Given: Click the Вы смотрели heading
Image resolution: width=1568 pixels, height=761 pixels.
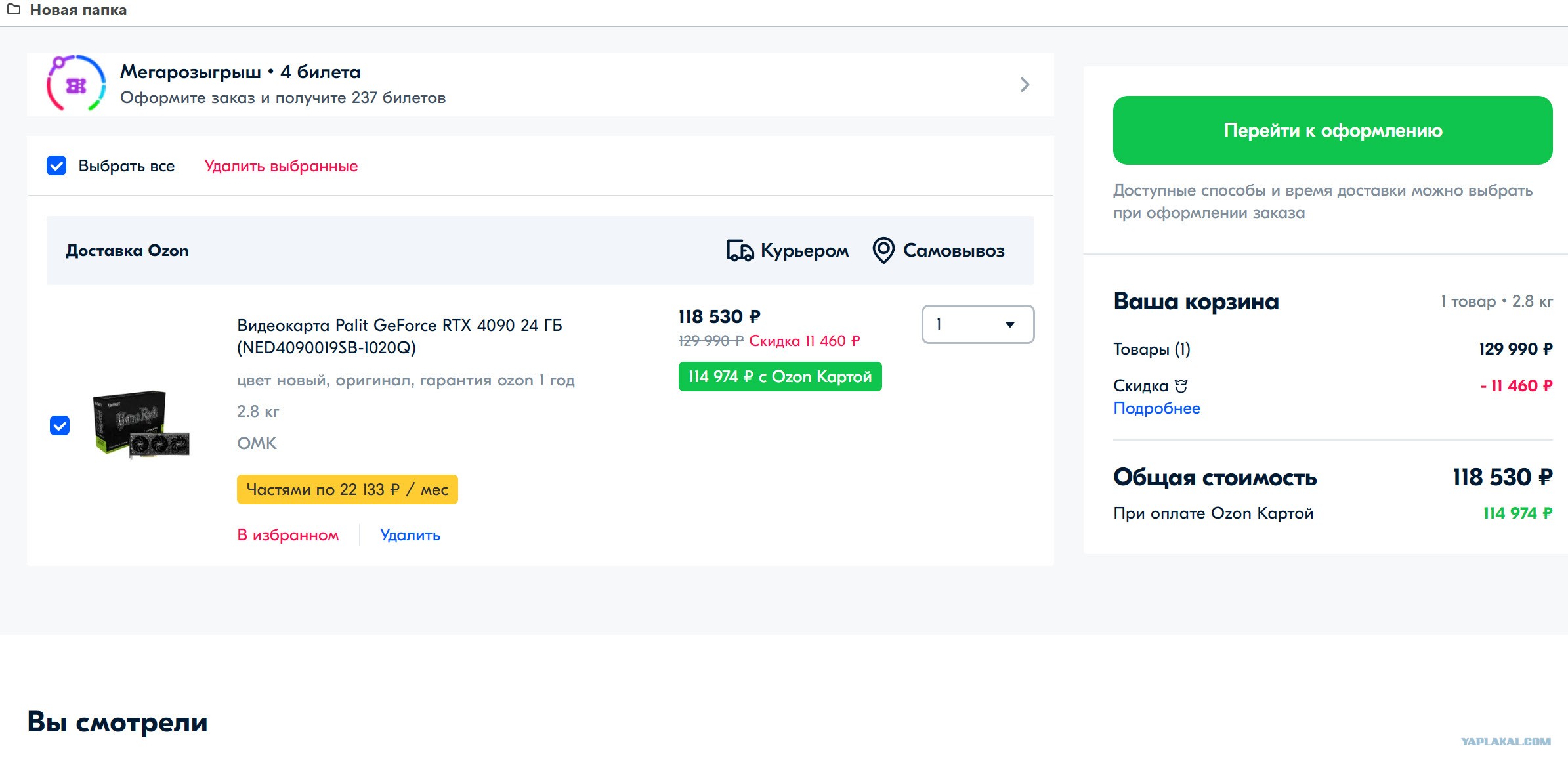Looking at the screenshot, I should [x=117, y=722].
